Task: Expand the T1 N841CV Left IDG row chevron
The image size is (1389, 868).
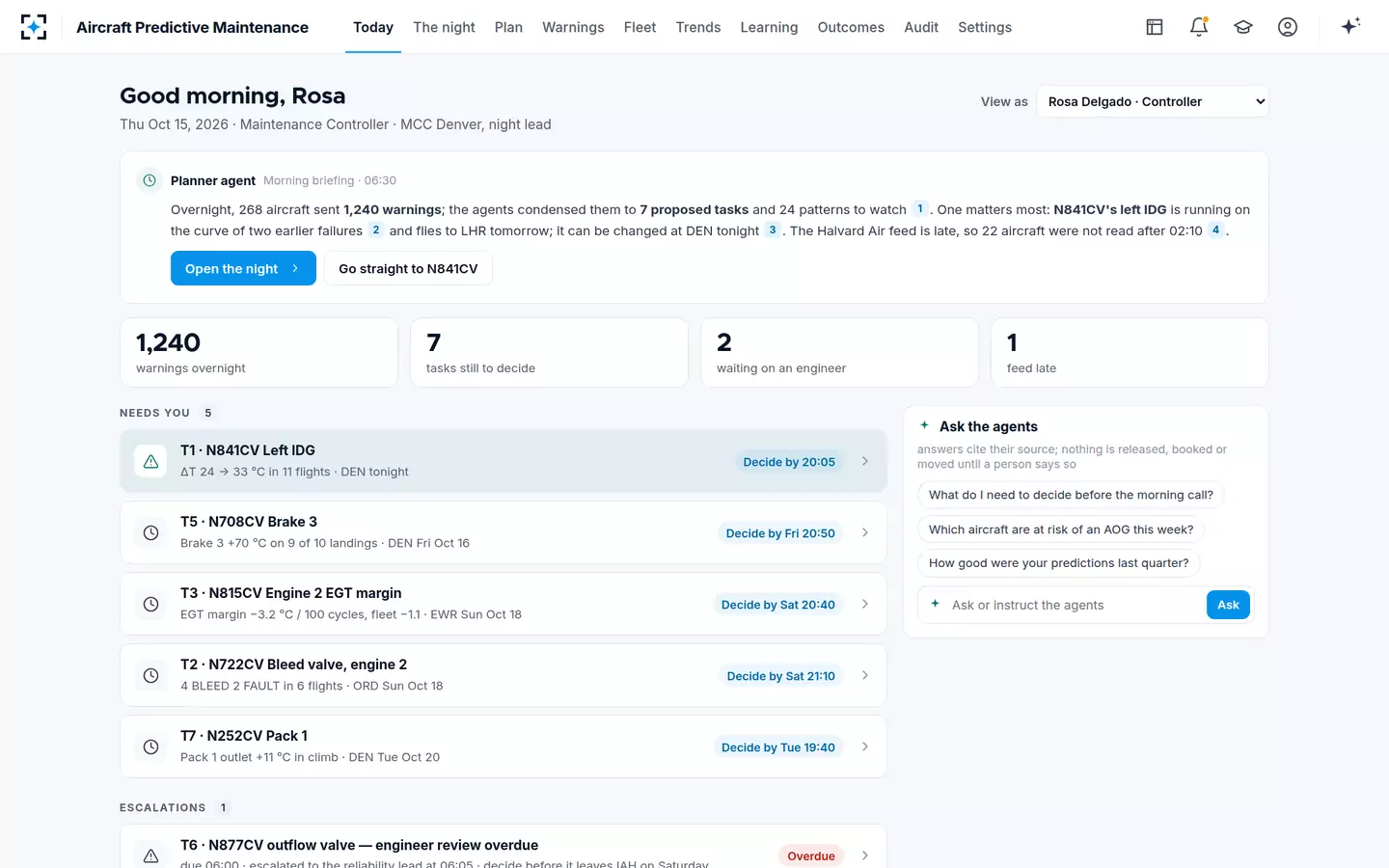Action: (x=865, y=462)
